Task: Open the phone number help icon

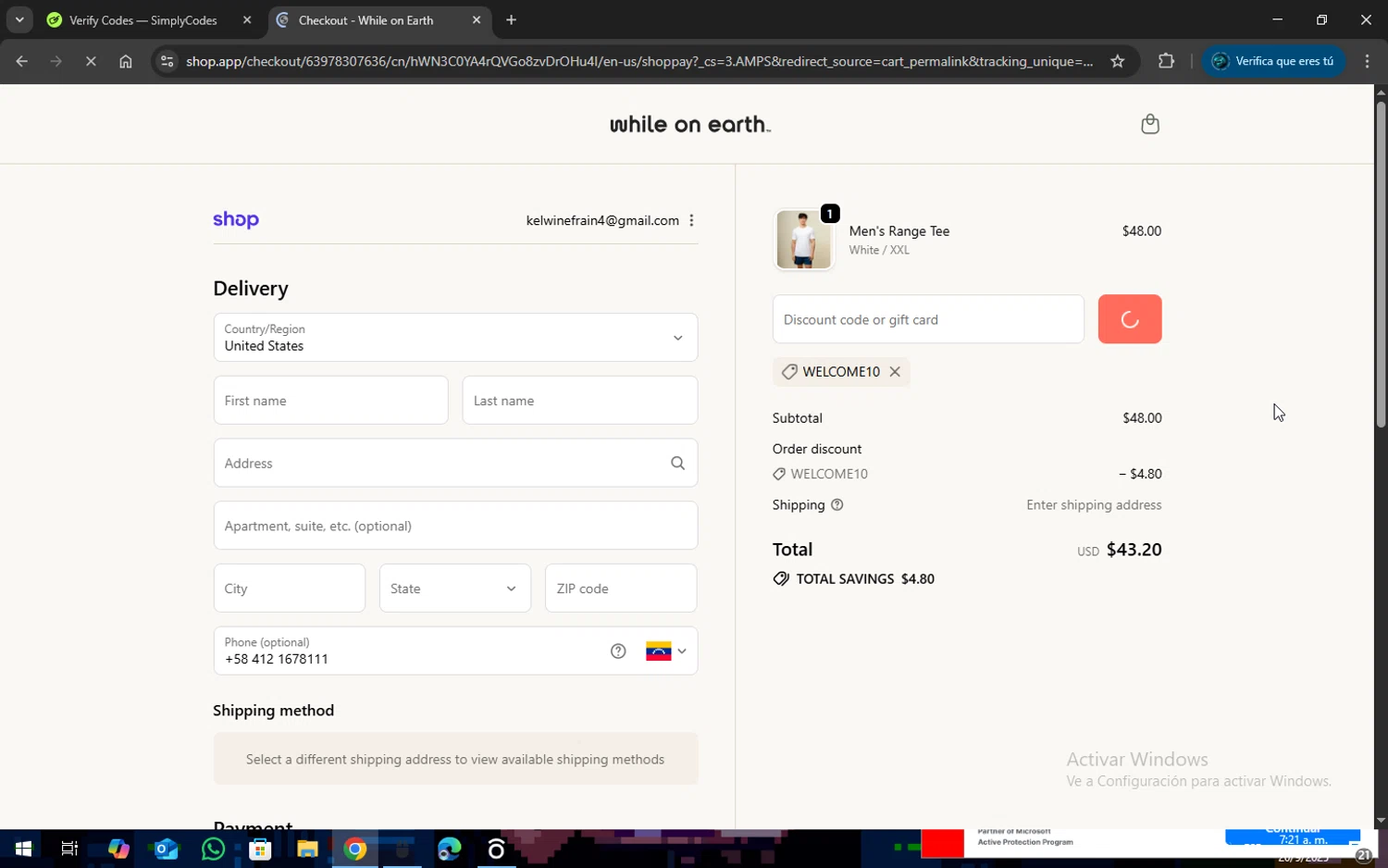Action: (x=618, y=651)
